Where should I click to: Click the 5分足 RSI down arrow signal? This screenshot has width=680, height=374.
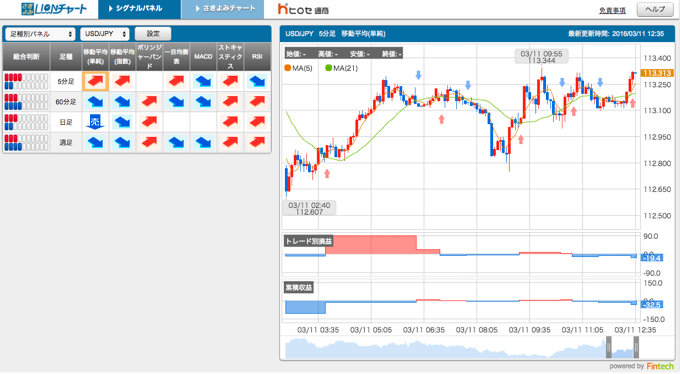[x=257, y=81]
